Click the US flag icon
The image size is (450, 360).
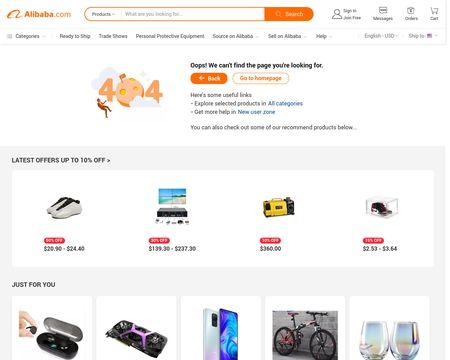430,36
